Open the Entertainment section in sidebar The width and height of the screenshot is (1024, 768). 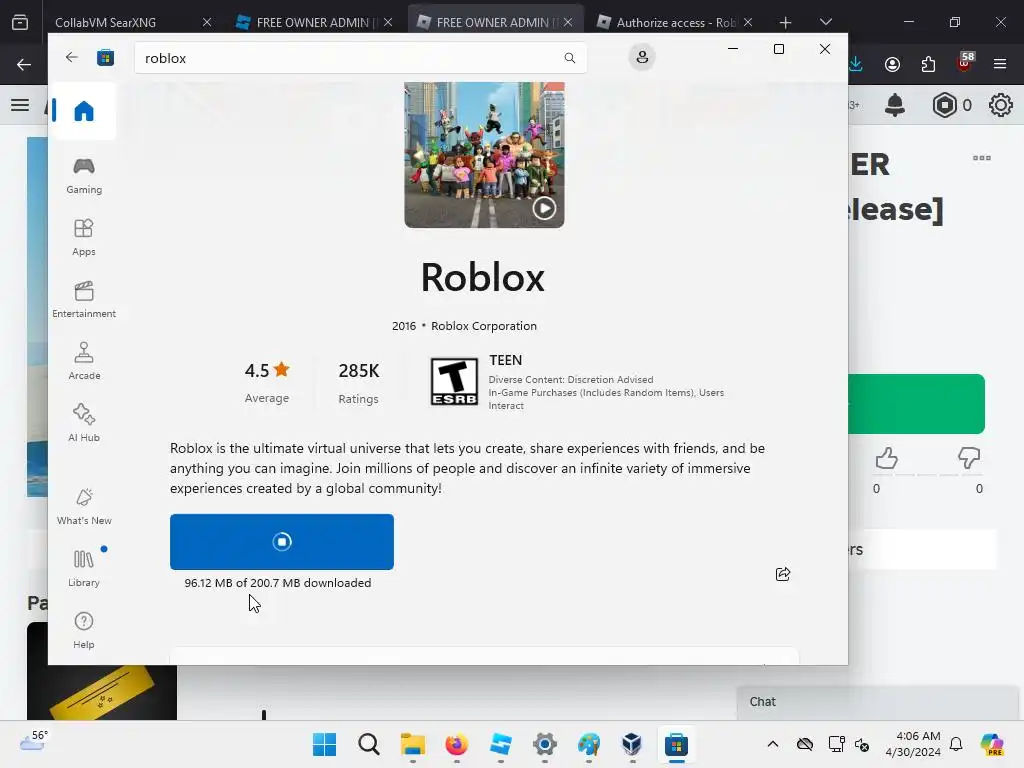coord(84,300)
